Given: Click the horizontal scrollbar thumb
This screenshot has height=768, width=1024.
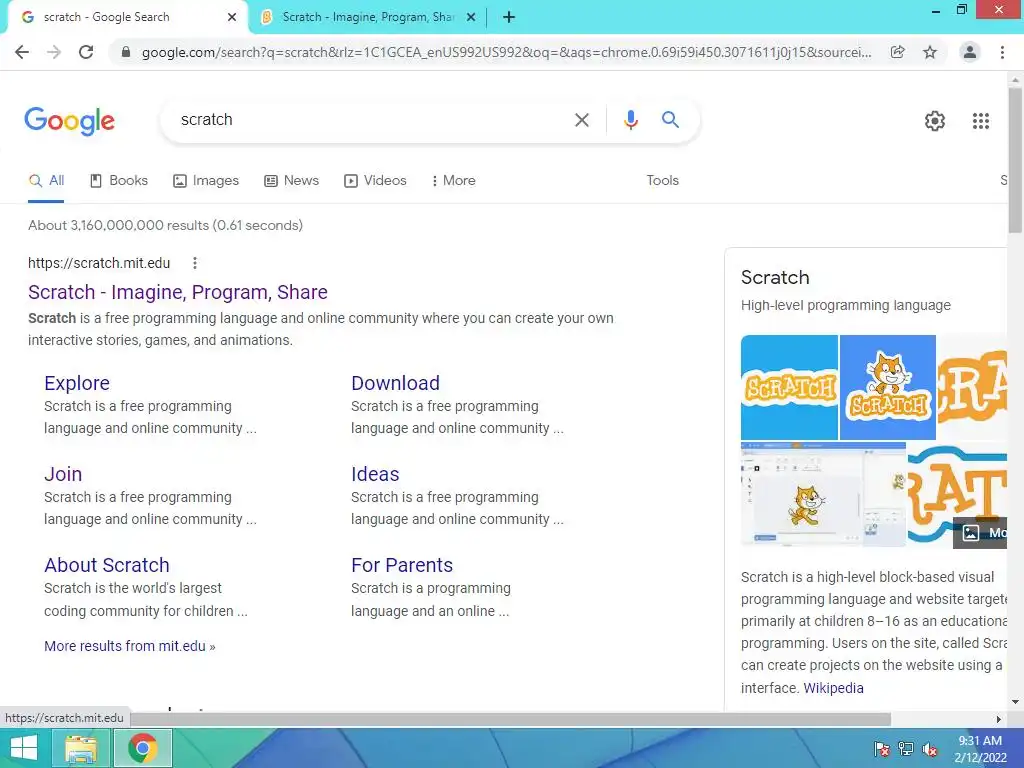Looking at the screenshot, I should [509, 719].
